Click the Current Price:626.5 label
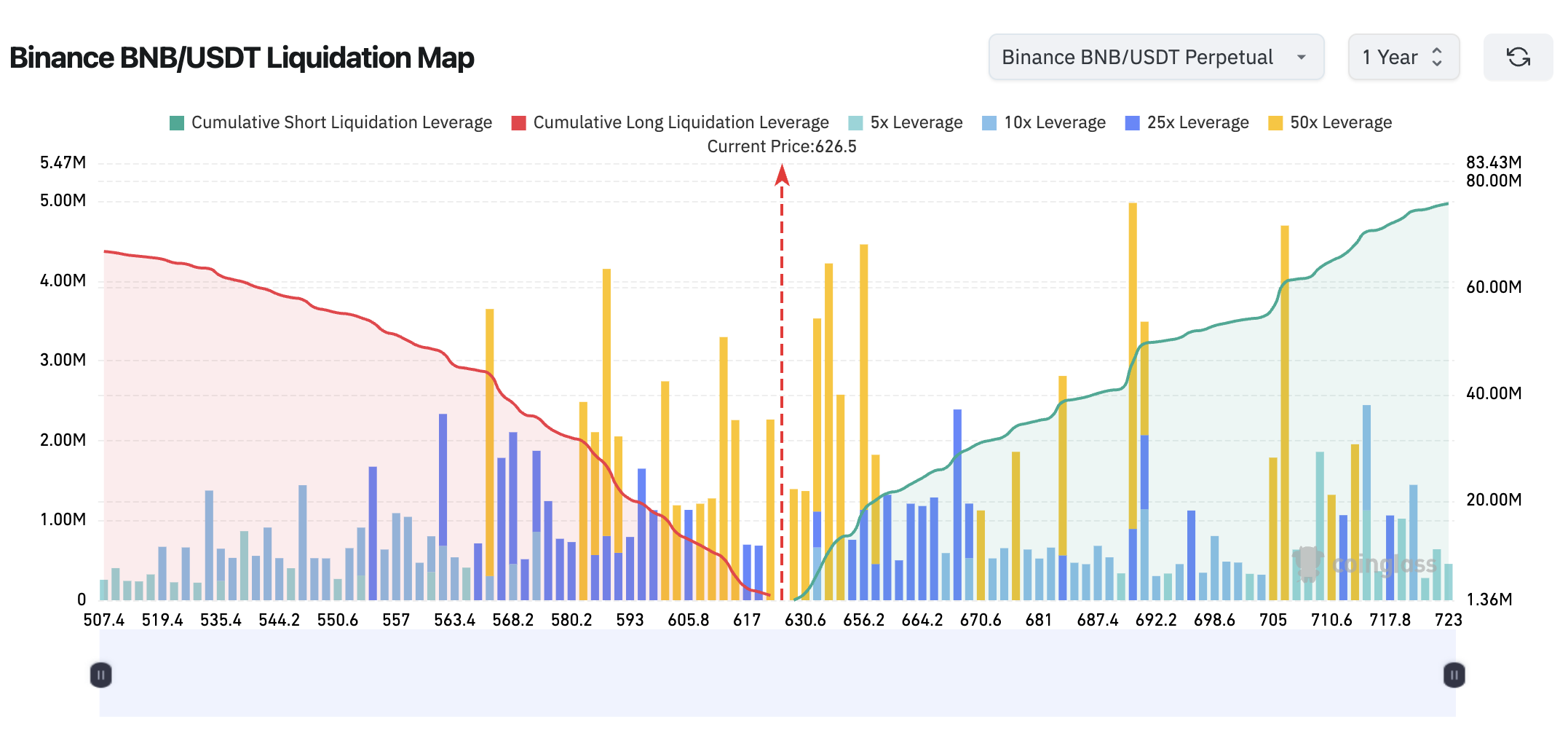The width and height of the screenshot is (1568, 743). pos(782,146)
